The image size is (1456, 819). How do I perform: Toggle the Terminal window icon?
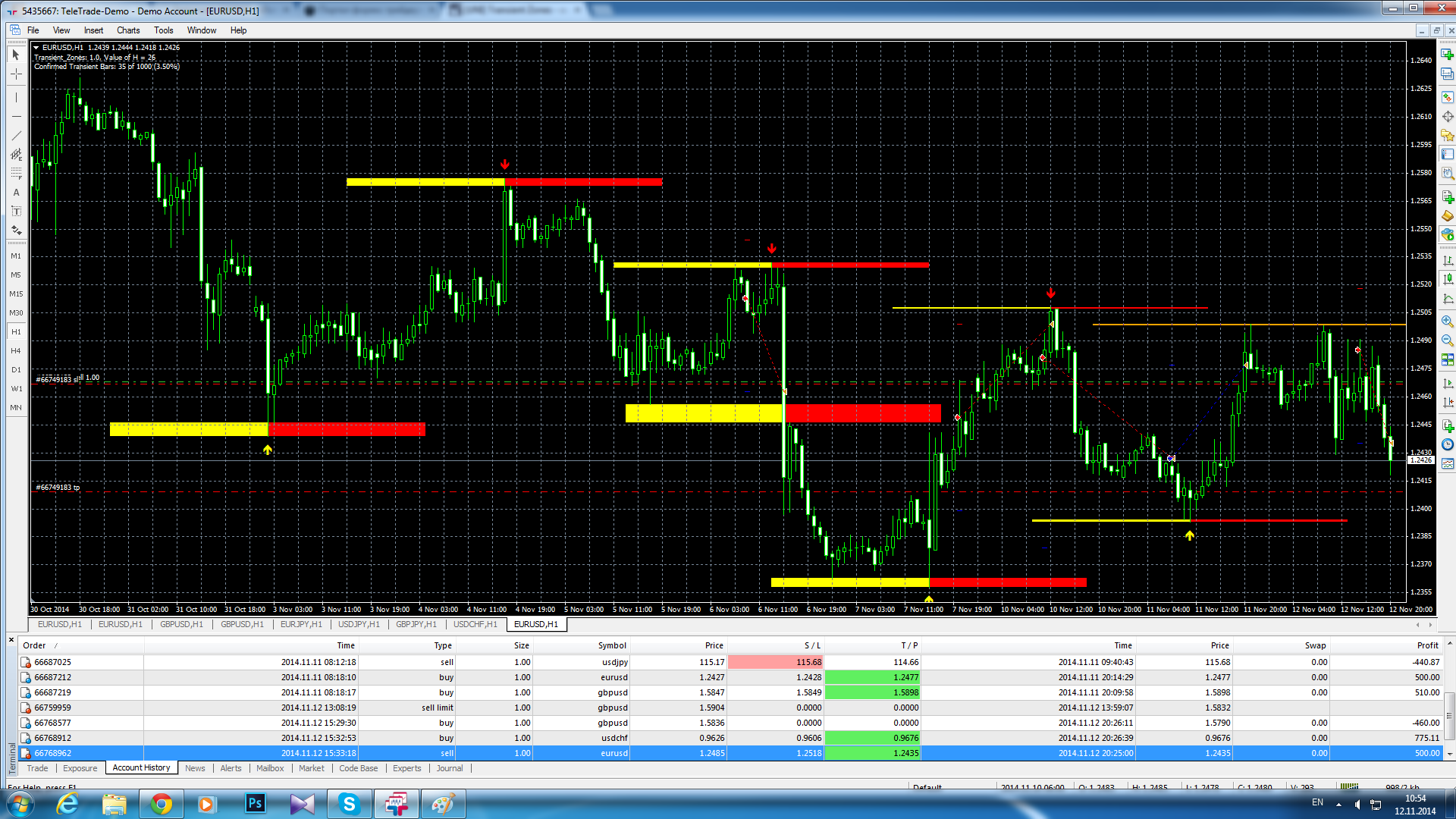tap(1448, 154)
